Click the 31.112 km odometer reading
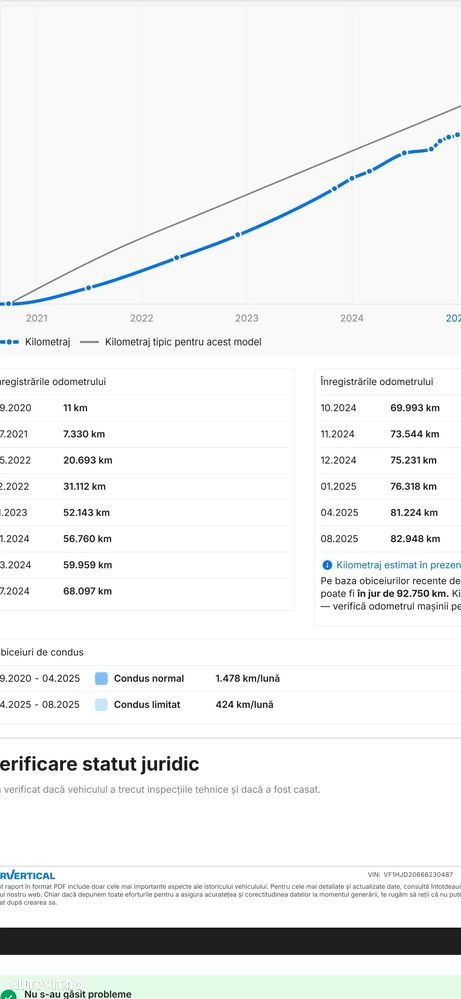Screen dimensions: 461x999 click(x=85, y=486)
